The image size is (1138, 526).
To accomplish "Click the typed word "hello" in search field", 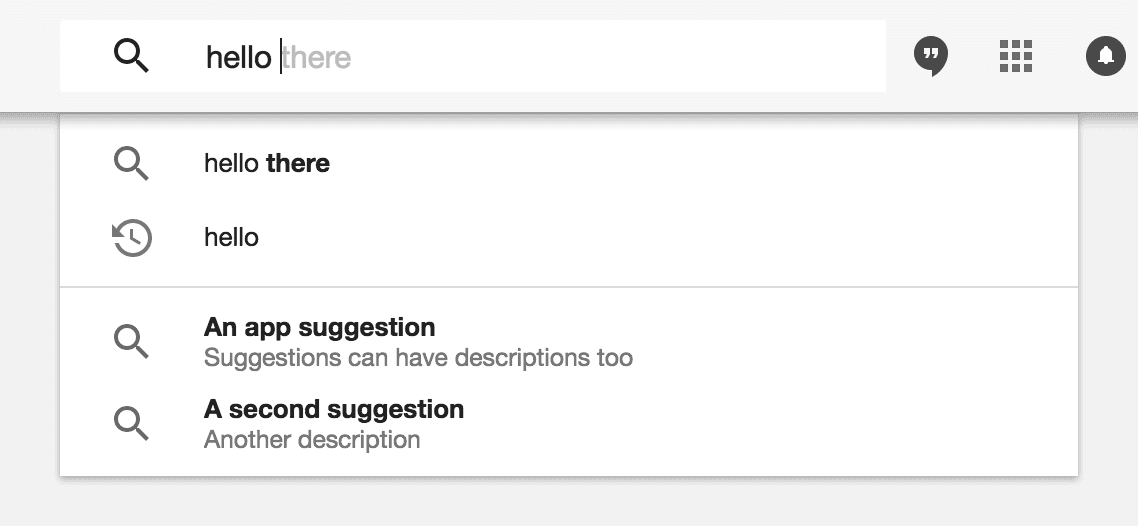I will coord(238,57).
